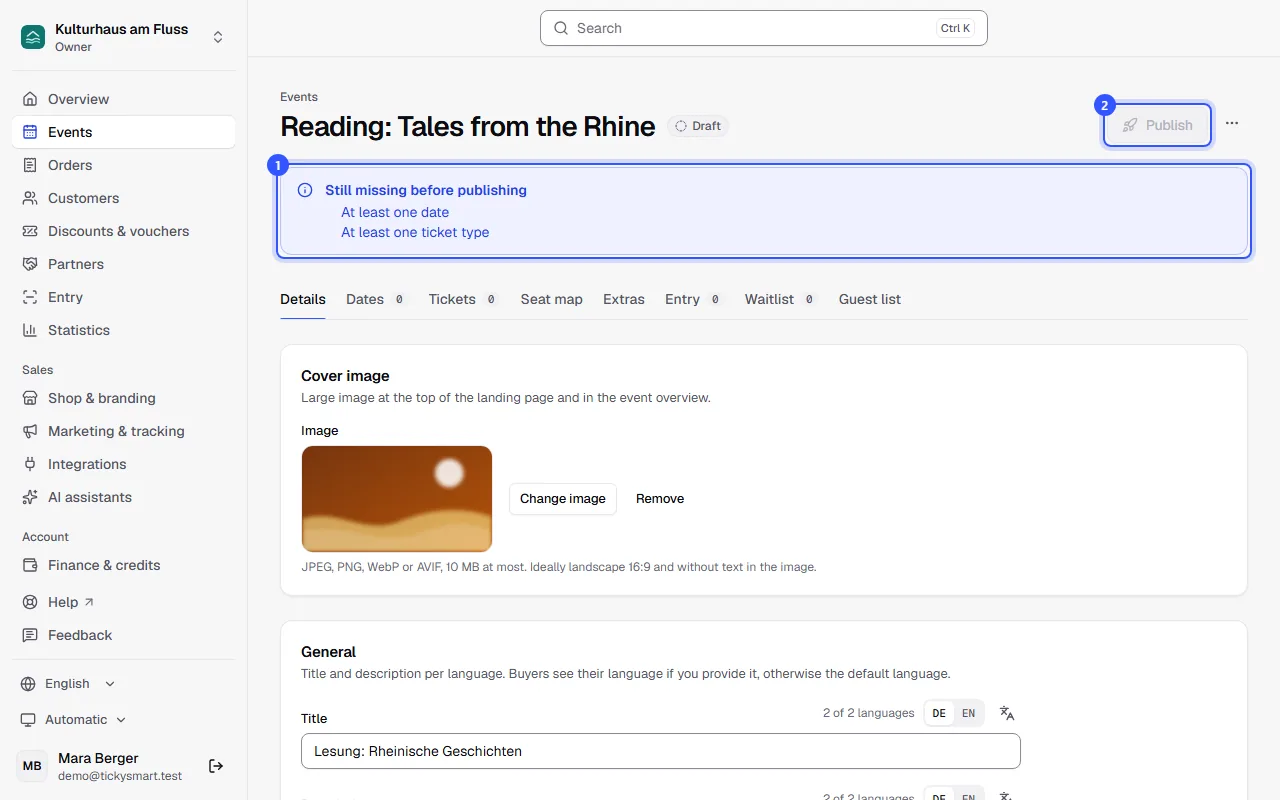Open the English language dropdown
Viewport: 1280px width, 800px height.
69,684
